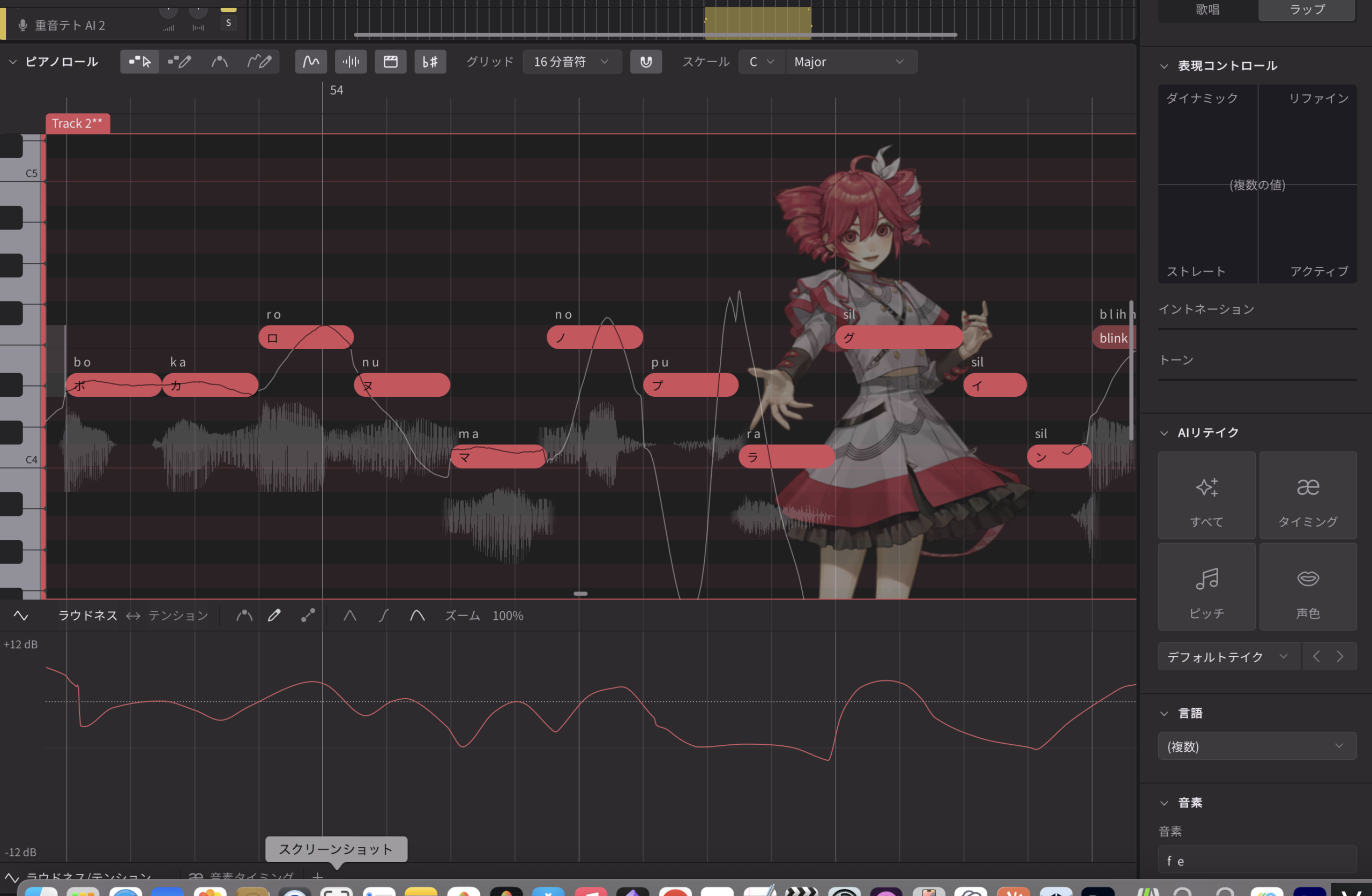Toggle character image display button
Image resolution: width=1372 pixels, height=896 pixels.
click(390, 62)
